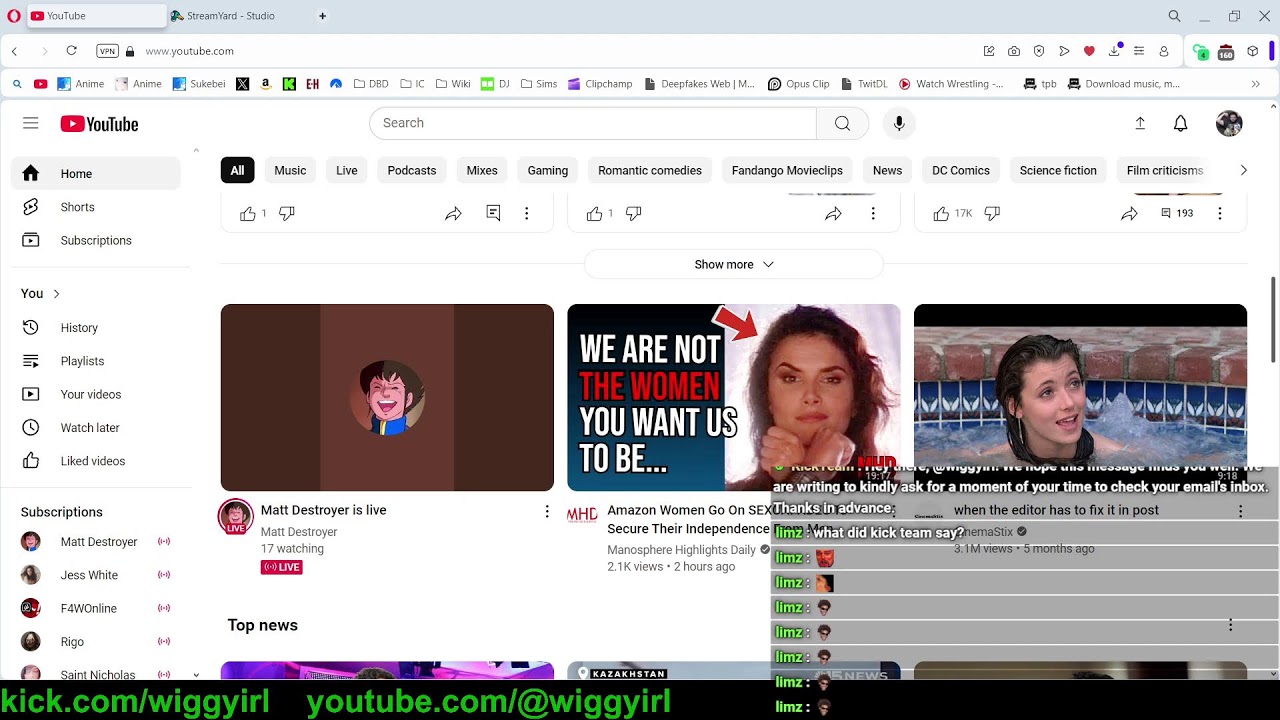Image resolution: width=1280 pixels, height=720 pixels.
Task: Click the search magnifier button
Action: tap(842, 123)
